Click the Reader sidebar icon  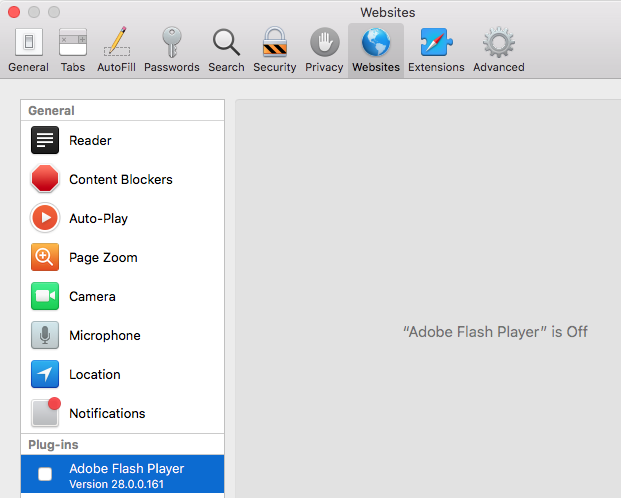(x=45, y=140)
